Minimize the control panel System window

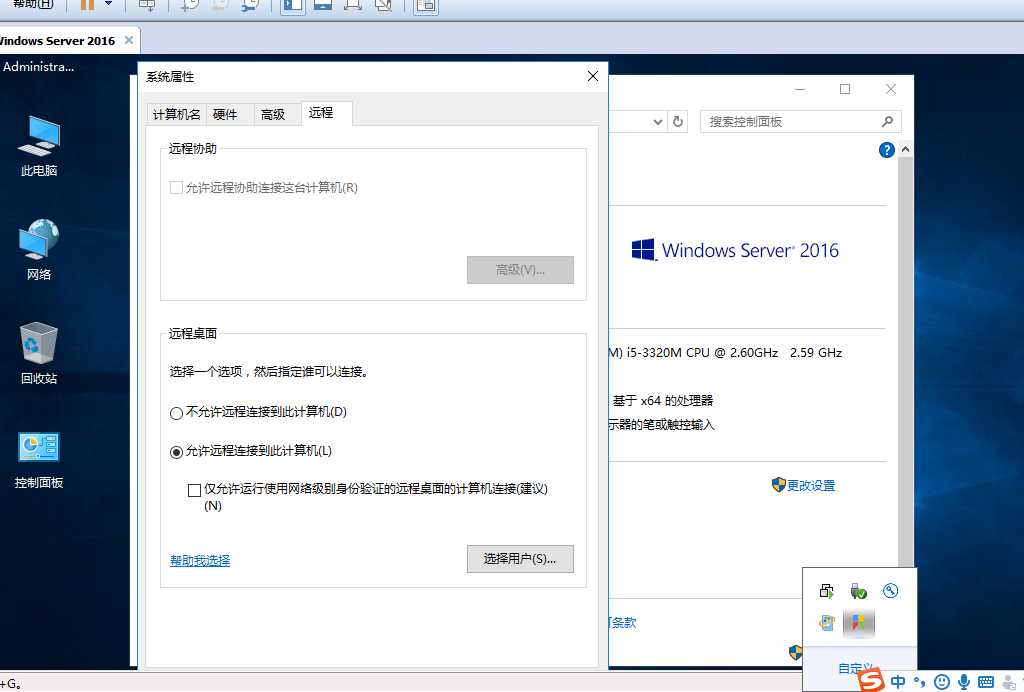(800, 89)
